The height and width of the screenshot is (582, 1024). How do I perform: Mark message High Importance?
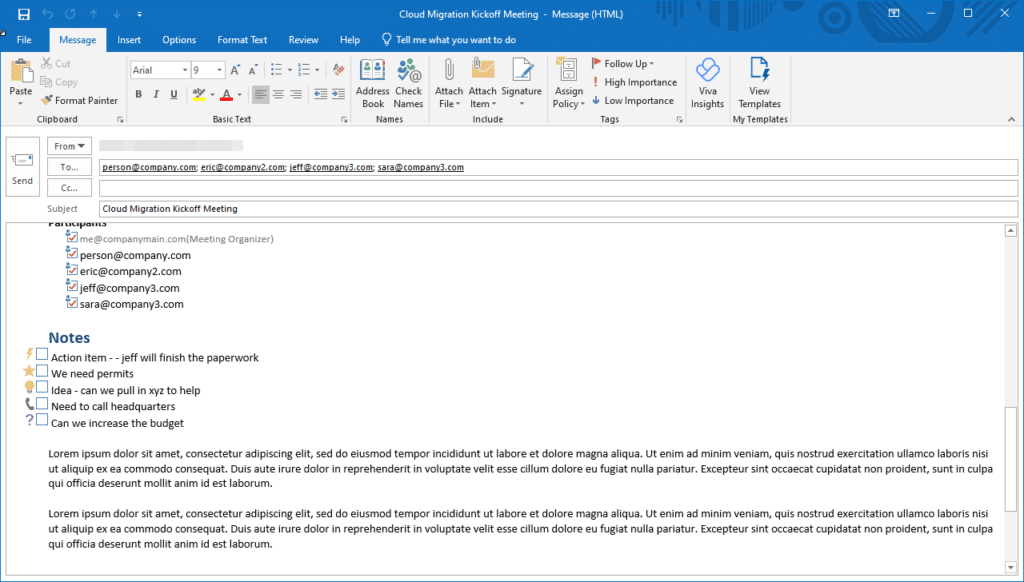[634, 82]
